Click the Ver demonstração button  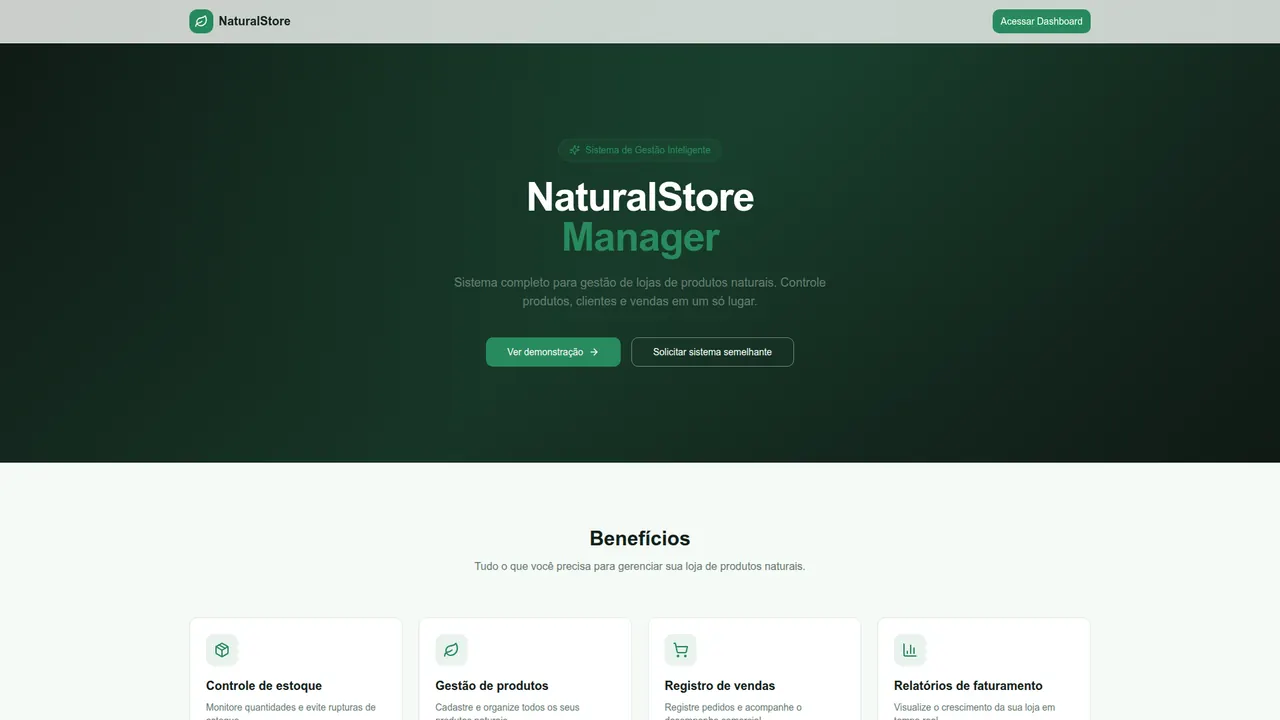click(553, 352)
